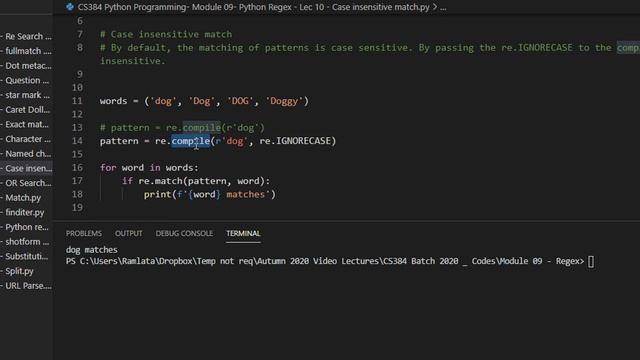The width and height of the screenshot is (640, 360).
Task: Click the Python file icon in the breadcrumb
Action: click(70, 7)
